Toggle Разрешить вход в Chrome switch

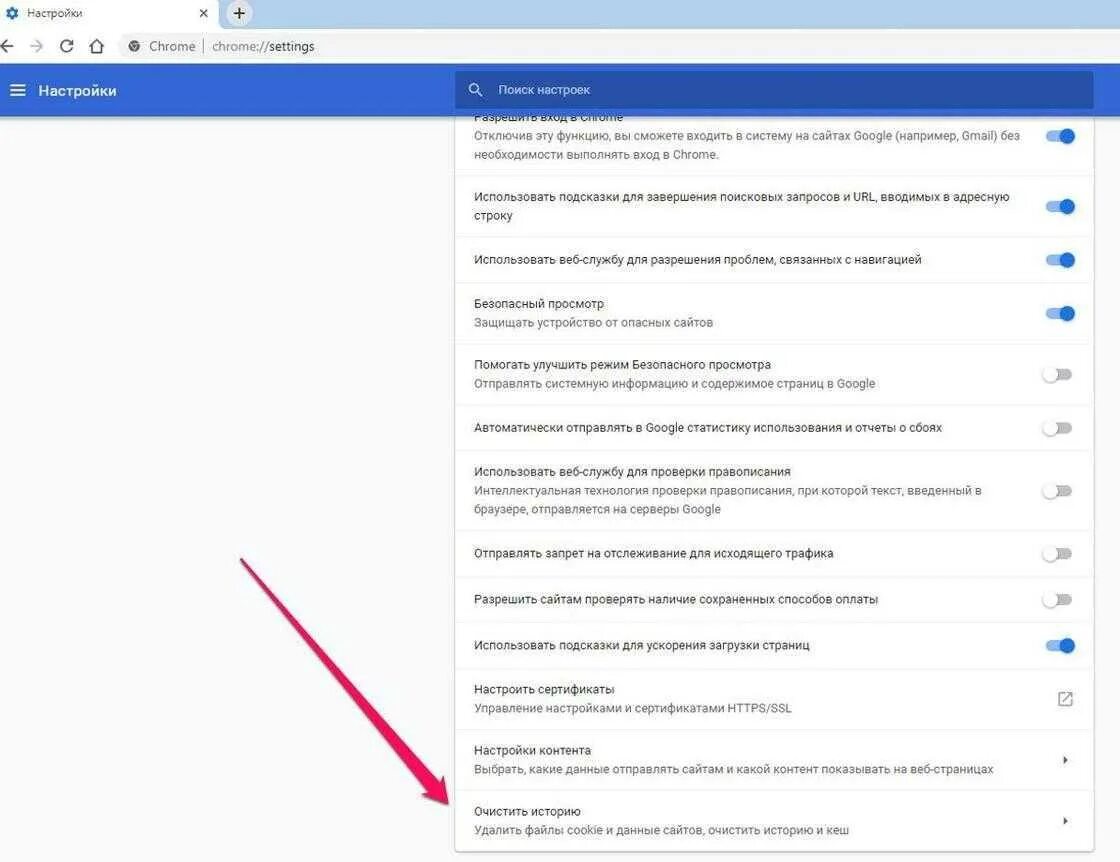[x=1060, y=136]
